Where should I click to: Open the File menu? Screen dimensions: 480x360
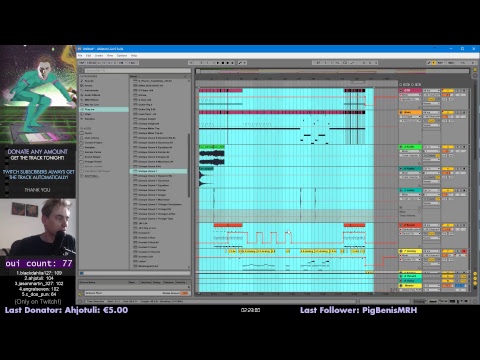[80, 55]
